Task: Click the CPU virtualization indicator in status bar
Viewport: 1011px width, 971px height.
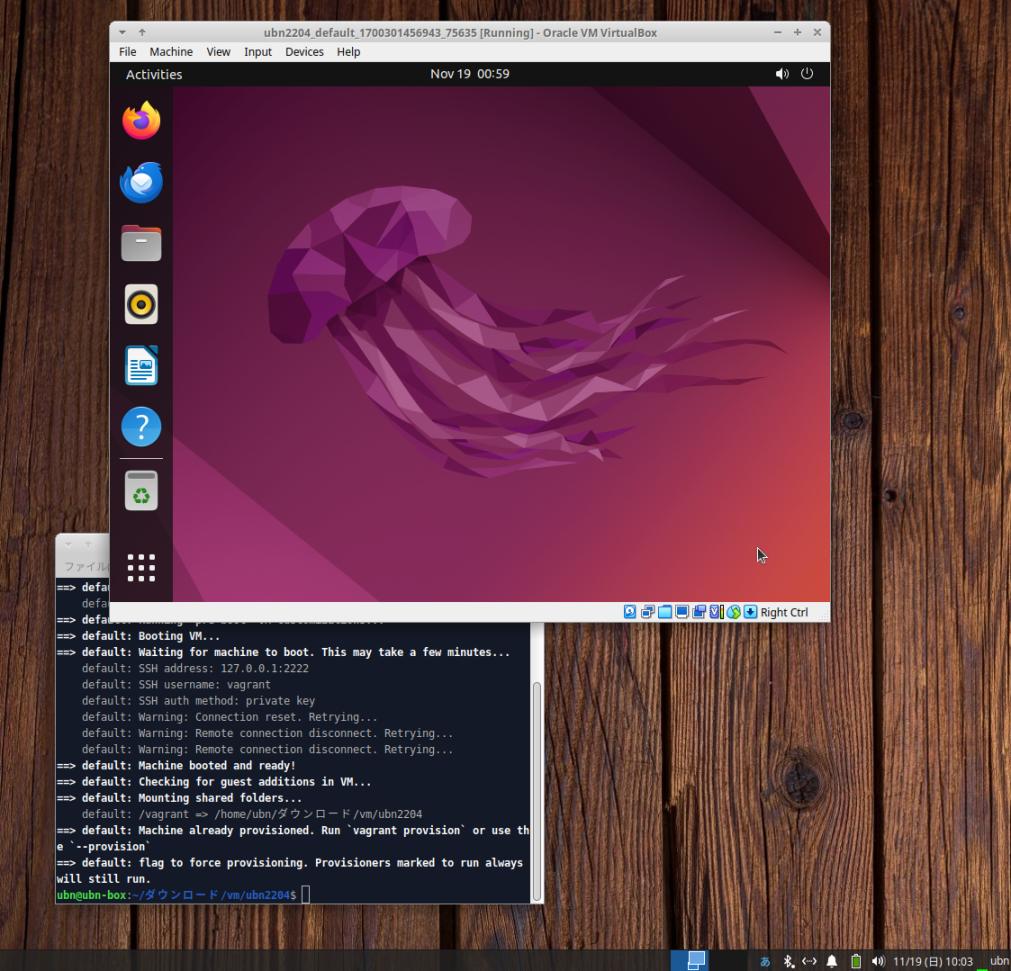Action: (x=716, y=612)
